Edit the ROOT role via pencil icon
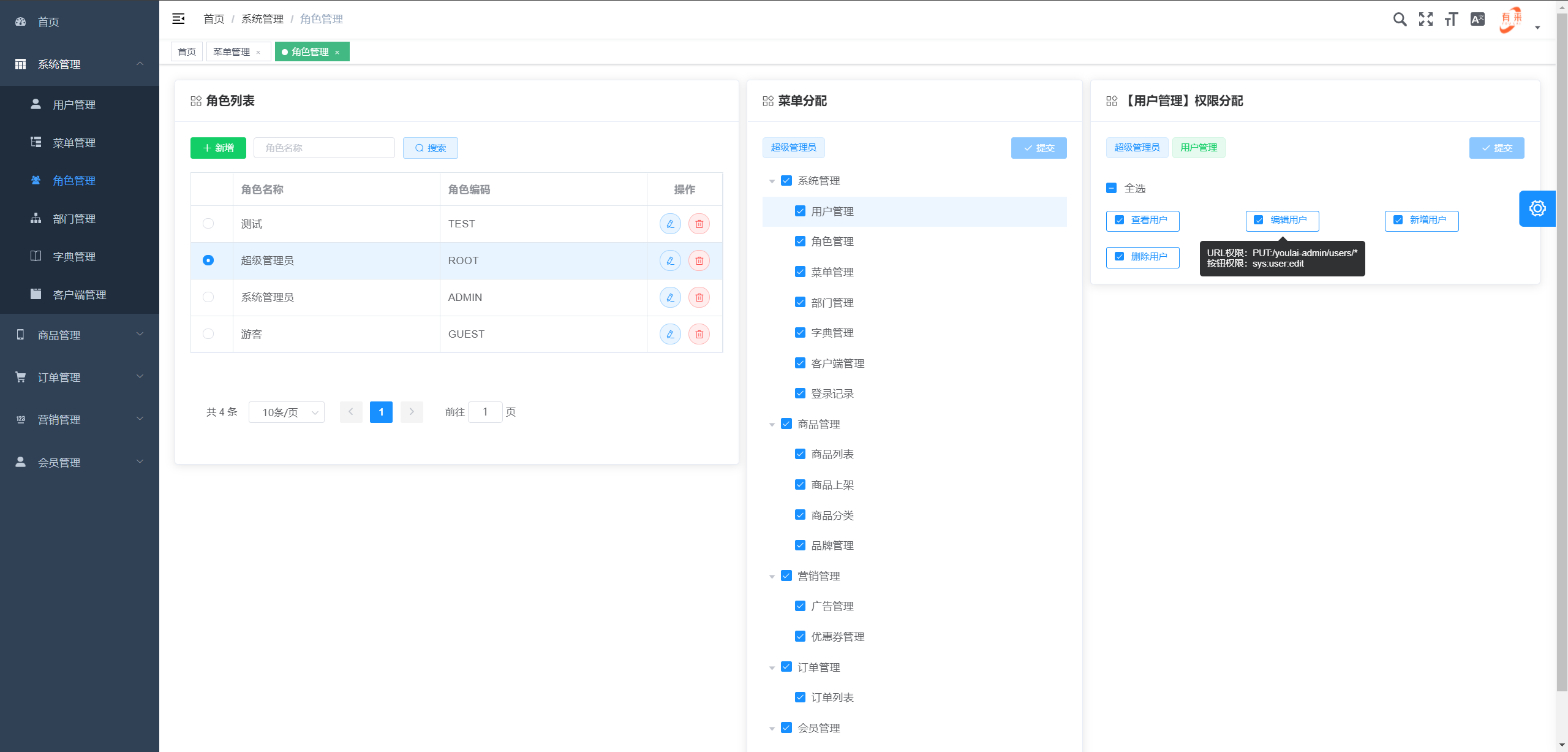 670,260
